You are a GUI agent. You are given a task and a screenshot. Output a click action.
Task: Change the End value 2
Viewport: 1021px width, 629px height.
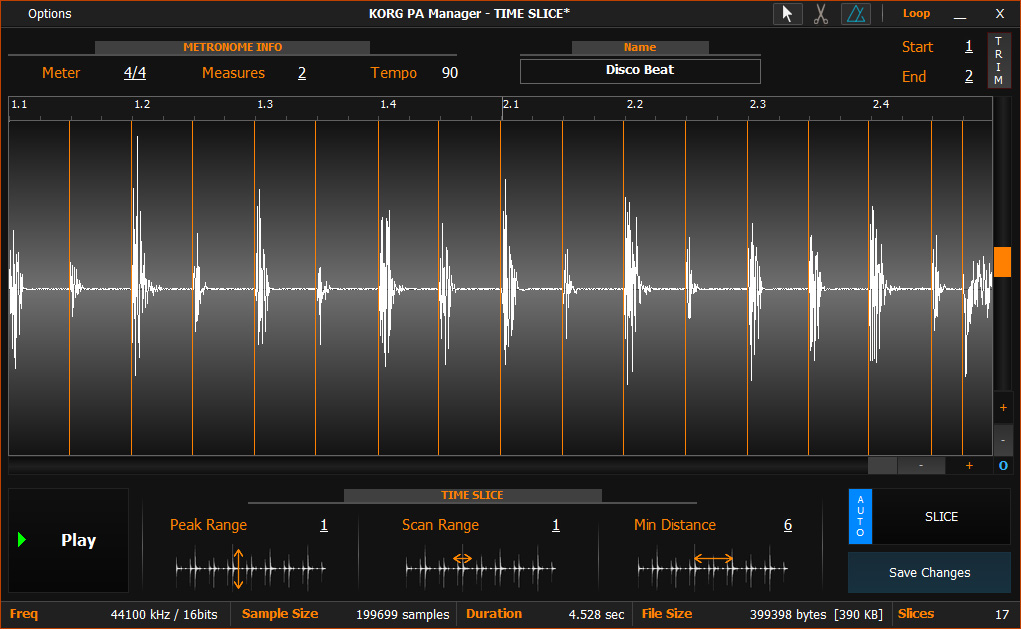pos(969,77)
